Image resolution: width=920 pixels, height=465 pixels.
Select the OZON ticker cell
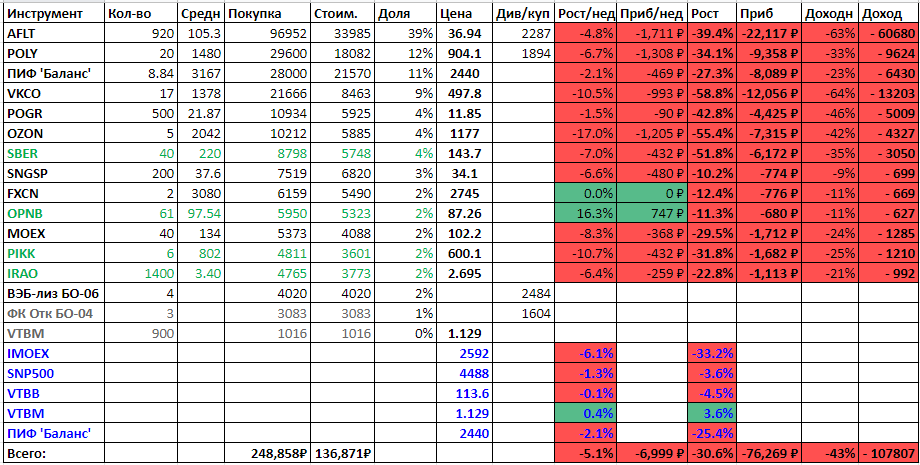click(53, 134)
